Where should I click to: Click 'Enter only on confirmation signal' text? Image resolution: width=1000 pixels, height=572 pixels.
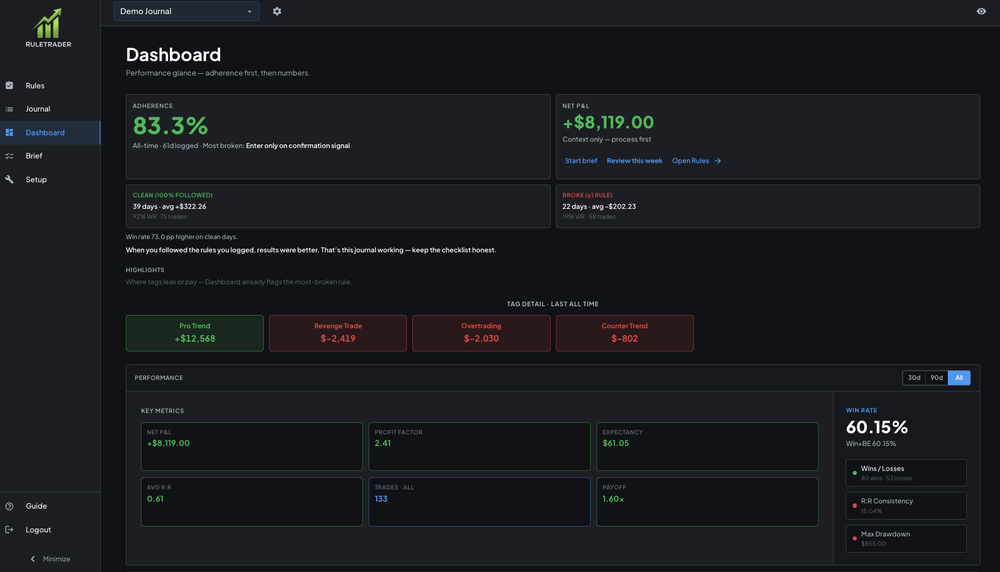(x=298, y=145)
